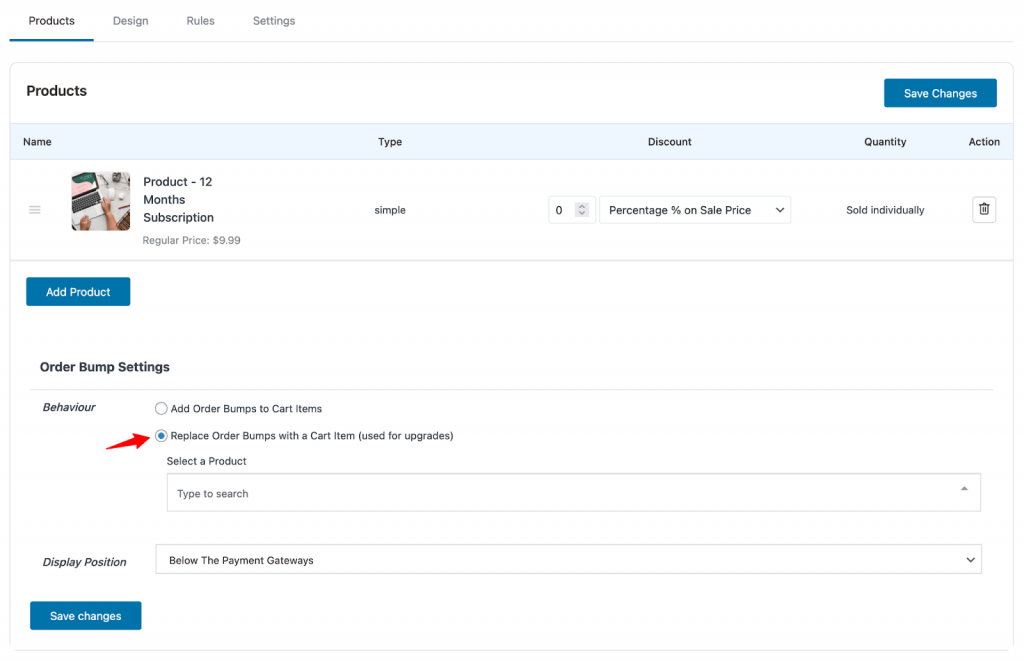
Task: Open the Rules tab
Action: pos(200,21)
